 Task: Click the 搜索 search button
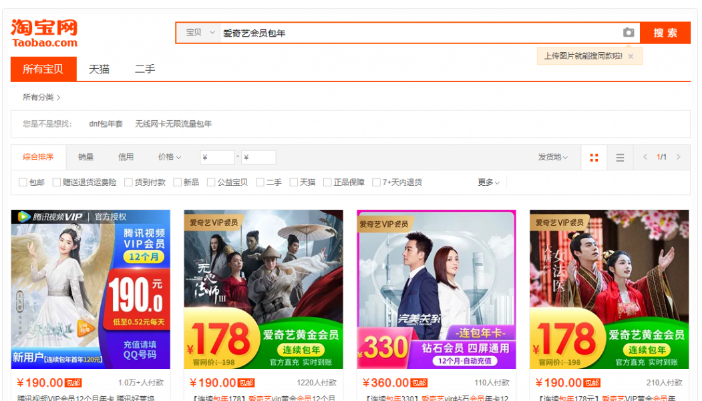(x=665, y=33)
